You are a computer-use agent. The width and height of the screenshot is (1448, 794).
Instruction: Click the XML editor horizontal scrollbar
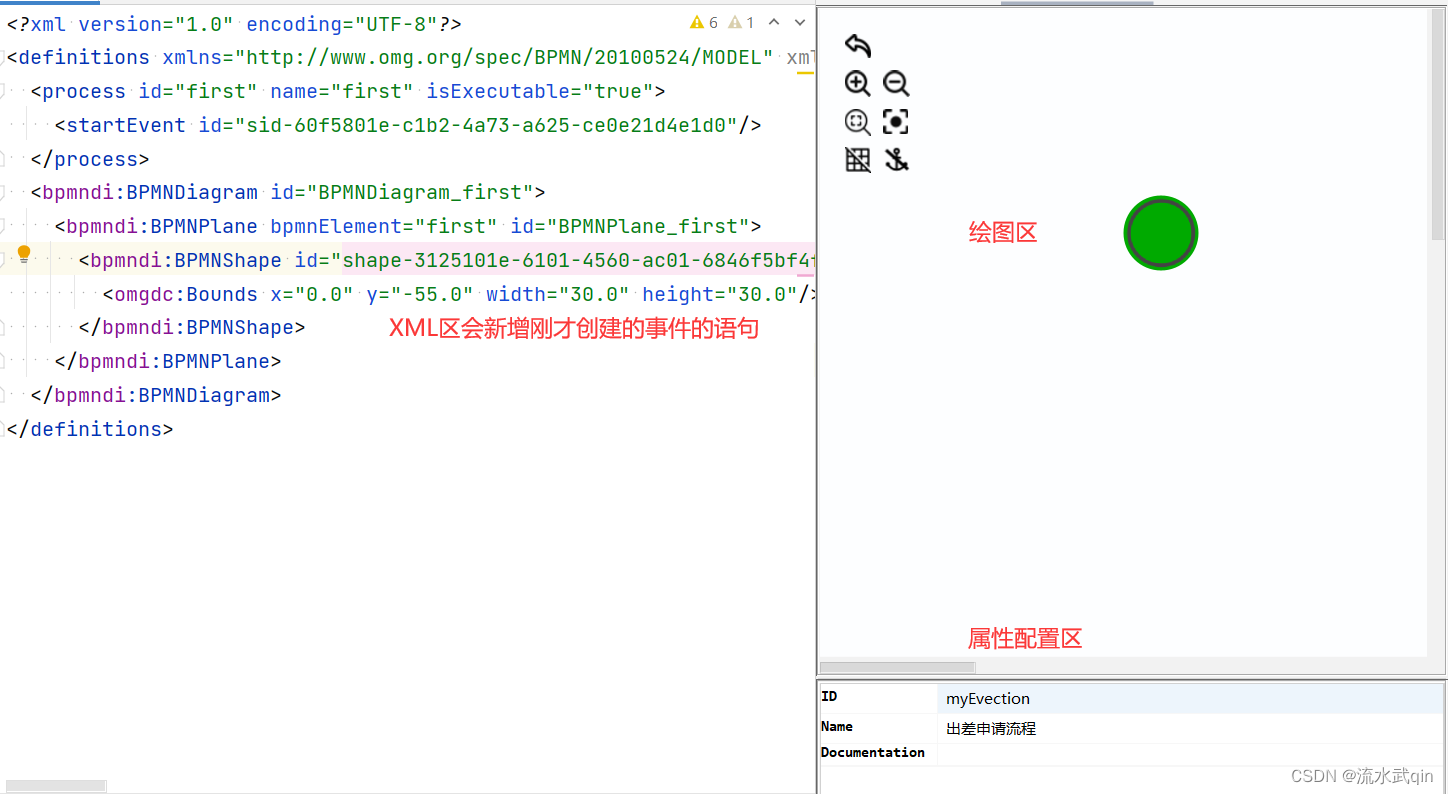coord(56,786)
